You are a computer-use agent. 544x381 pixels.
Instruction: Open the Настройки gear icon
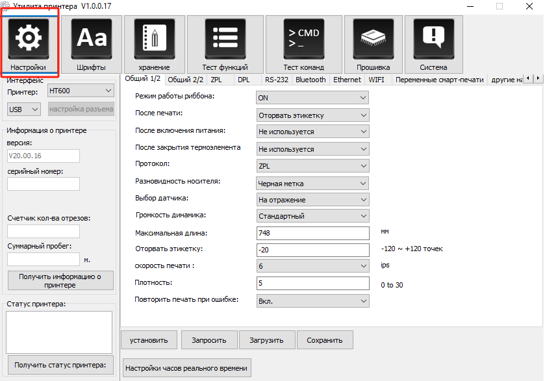coord(28,39)
